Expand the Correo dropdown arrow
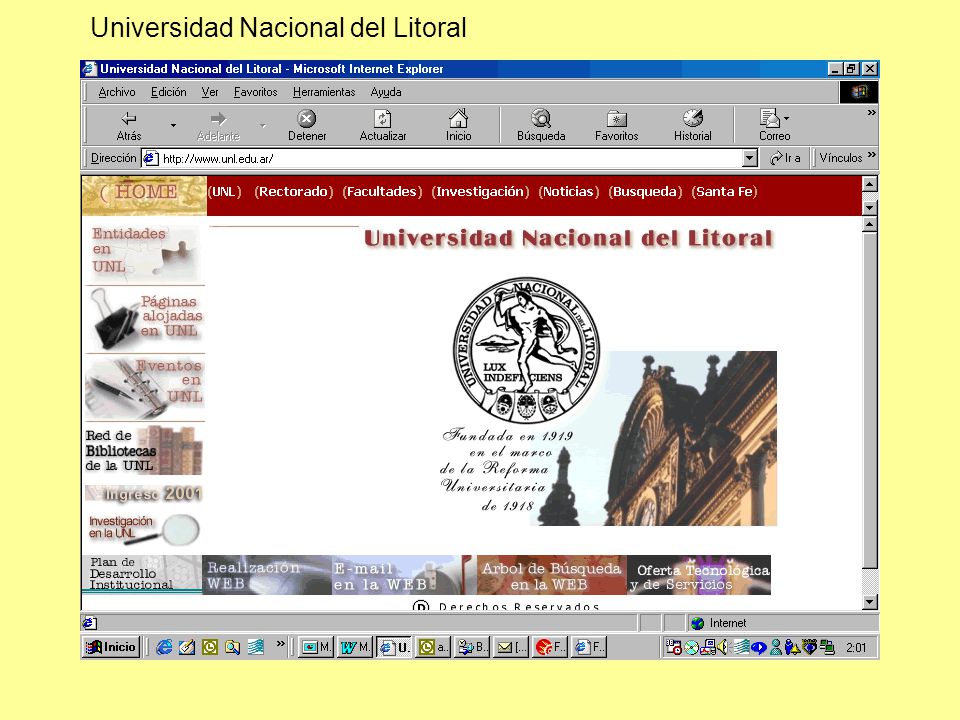960x720 pixels. (x=786, y=119)
